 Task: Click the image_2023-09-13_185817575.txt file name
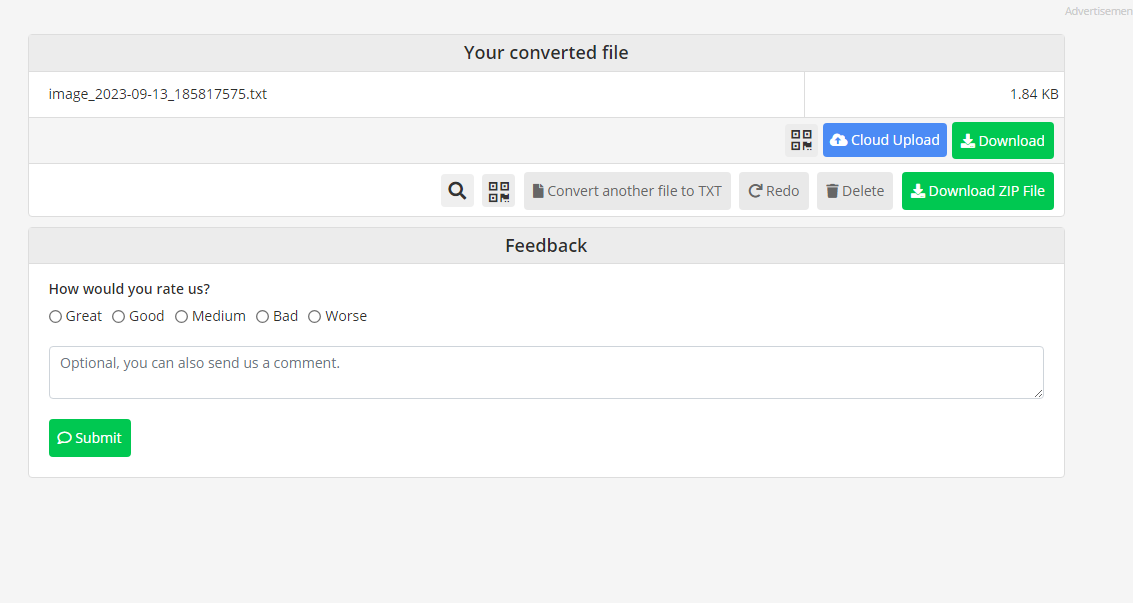[x=158, y=94]
